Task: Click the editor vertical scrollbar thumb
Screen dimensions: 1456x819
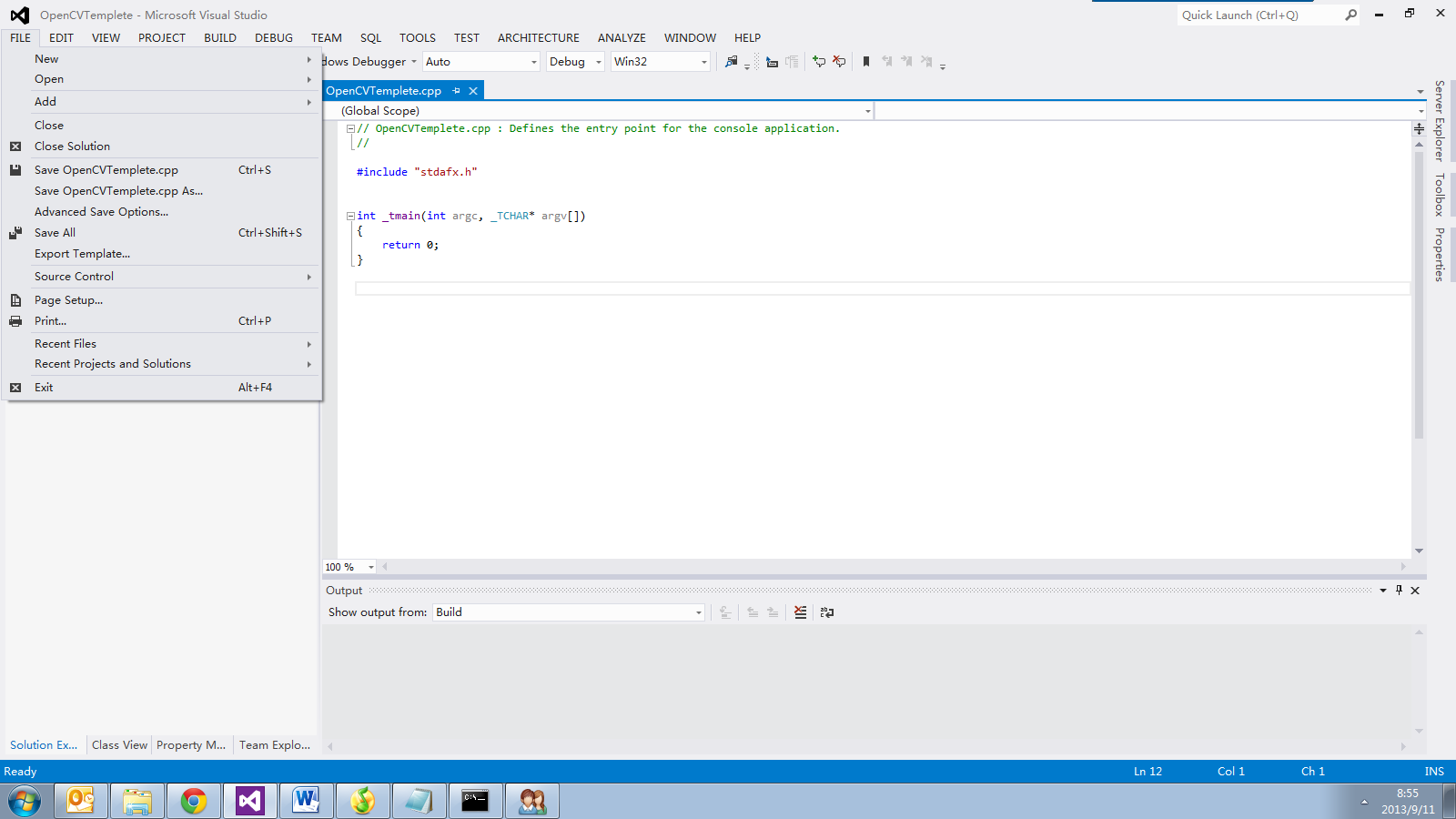Action: 1419,296
